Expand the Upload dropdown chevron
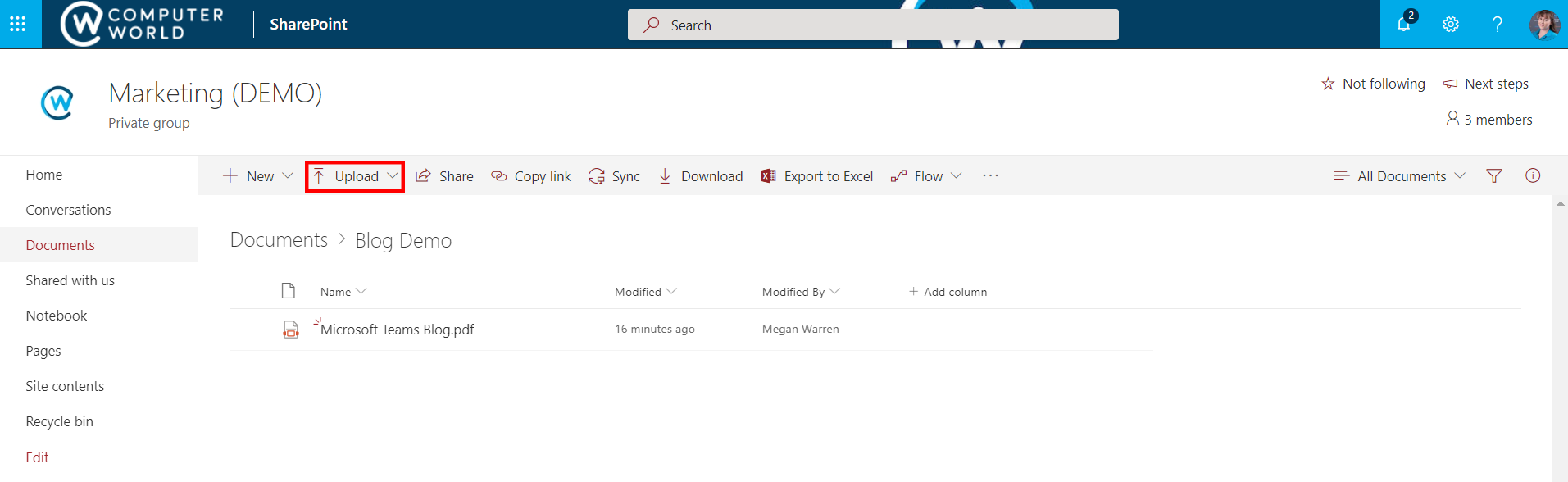The height and width of the screenshot is (482, 1568). (393, 175)
